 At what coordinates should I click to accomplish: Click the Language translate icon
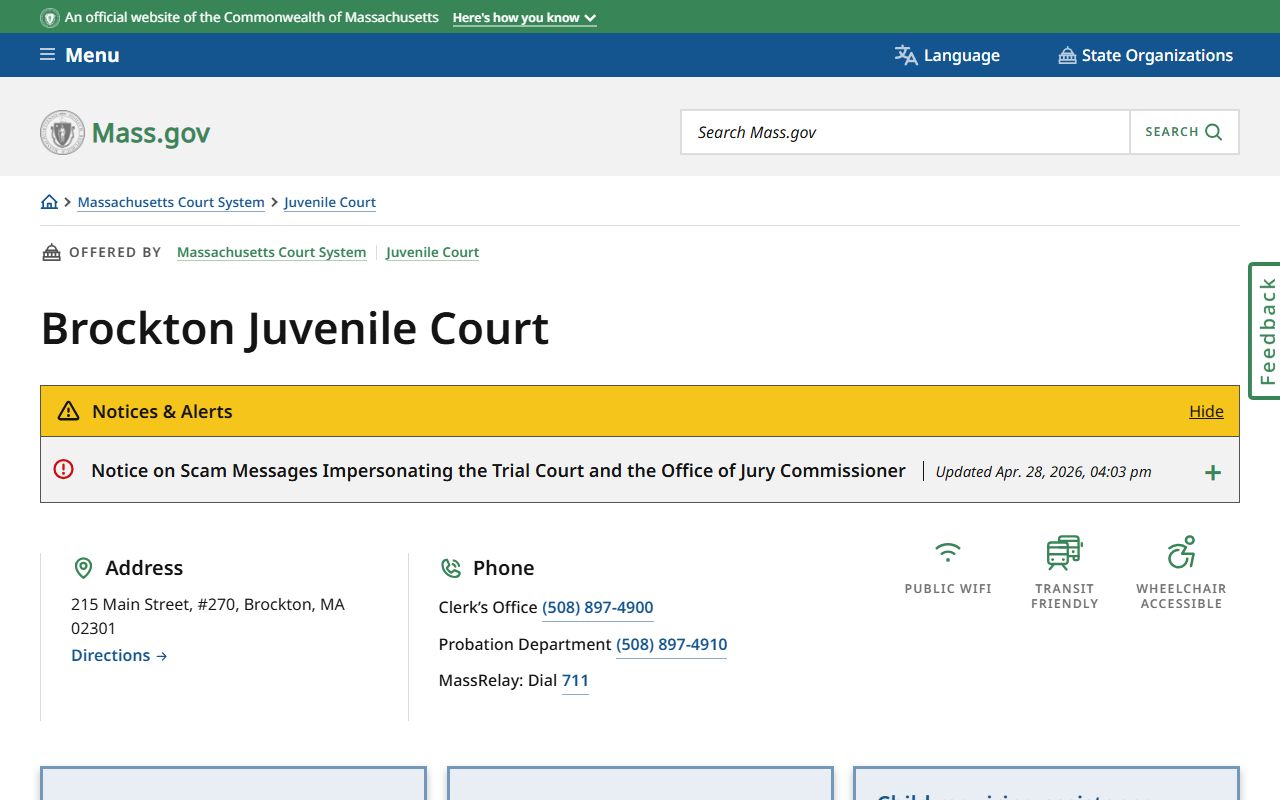click(906, 55)
